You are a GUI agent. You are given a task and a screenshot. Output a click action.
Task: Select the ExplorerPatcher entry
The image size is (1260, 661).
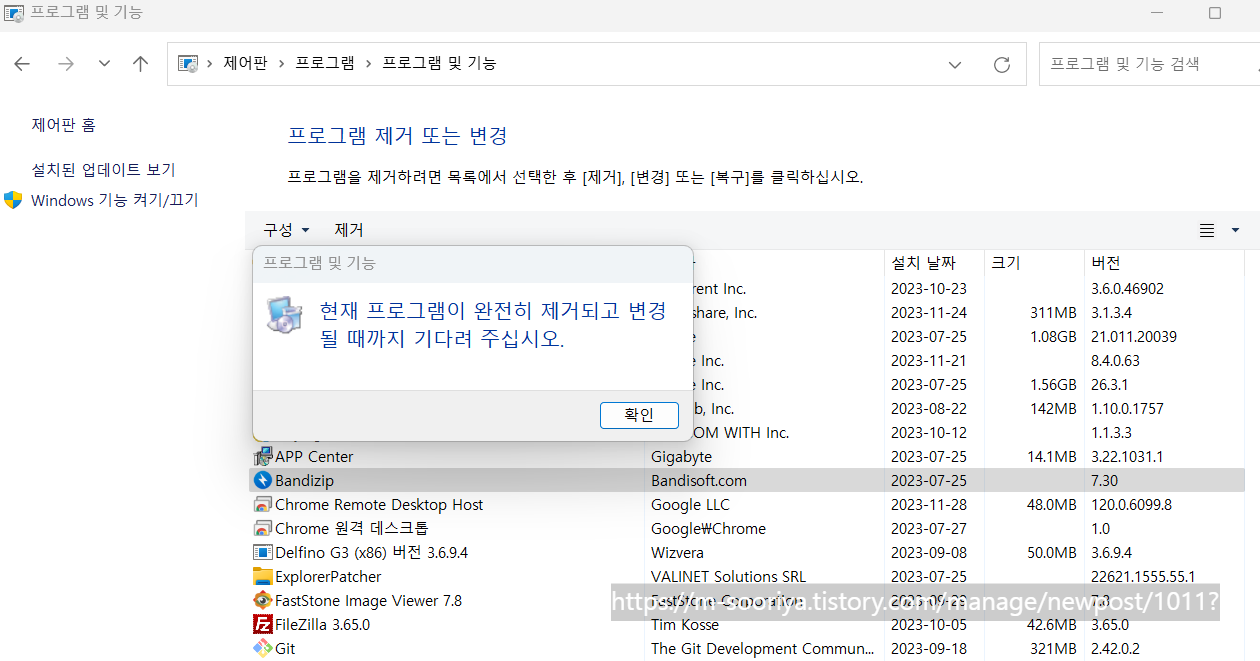pyautogui.click(x=328, y=577)
